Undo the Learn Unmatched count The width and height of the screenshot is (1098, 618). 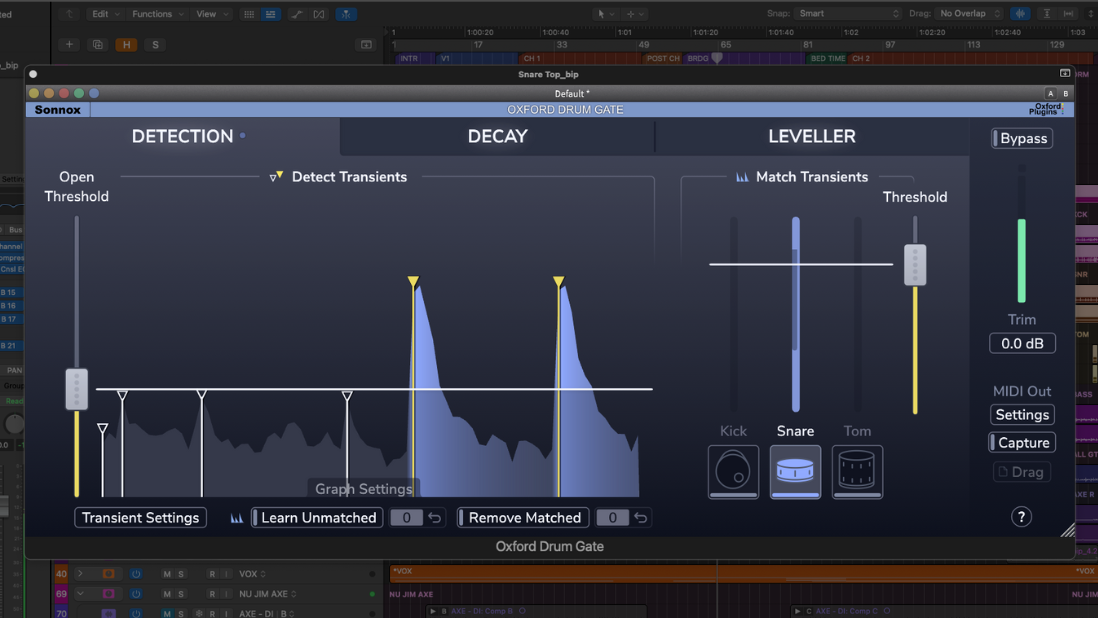coord(435,518)
